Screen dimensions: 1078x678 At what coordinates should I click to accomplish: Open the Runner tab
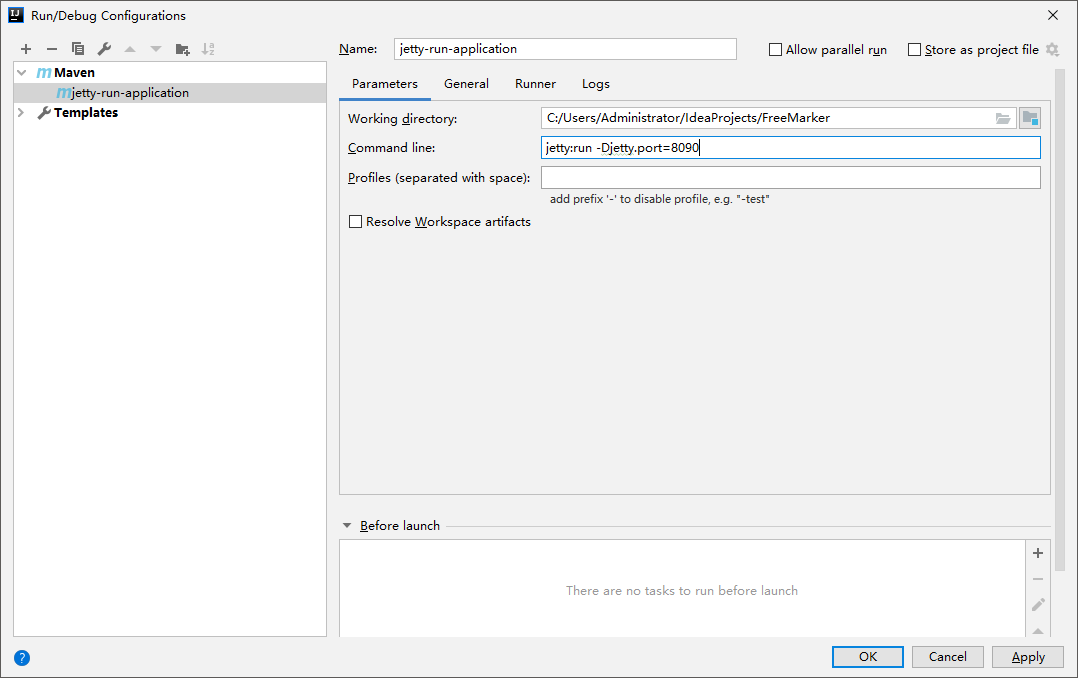tap(535, 84)
